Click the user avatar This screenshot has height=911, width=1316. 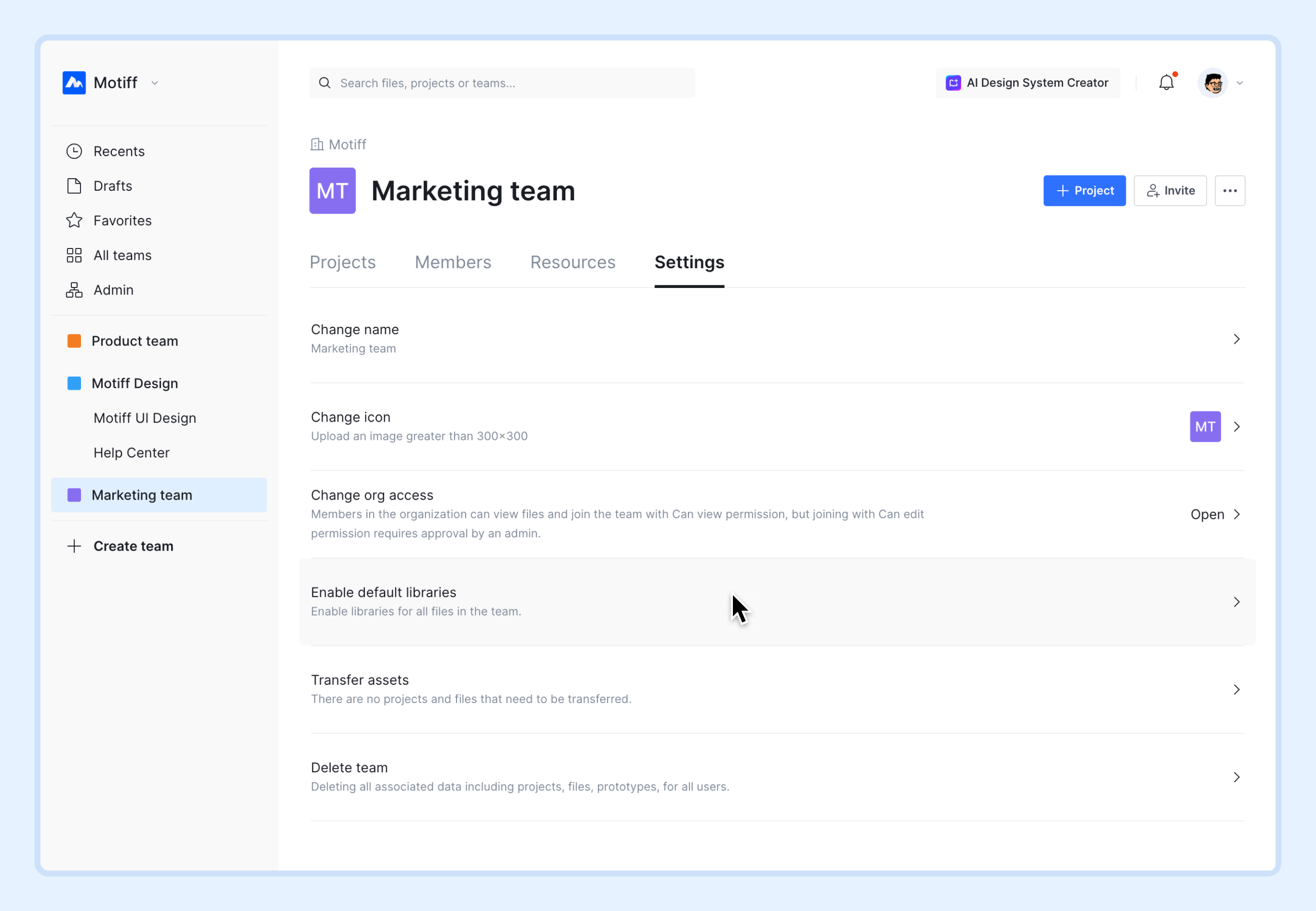coord(1213,84)
